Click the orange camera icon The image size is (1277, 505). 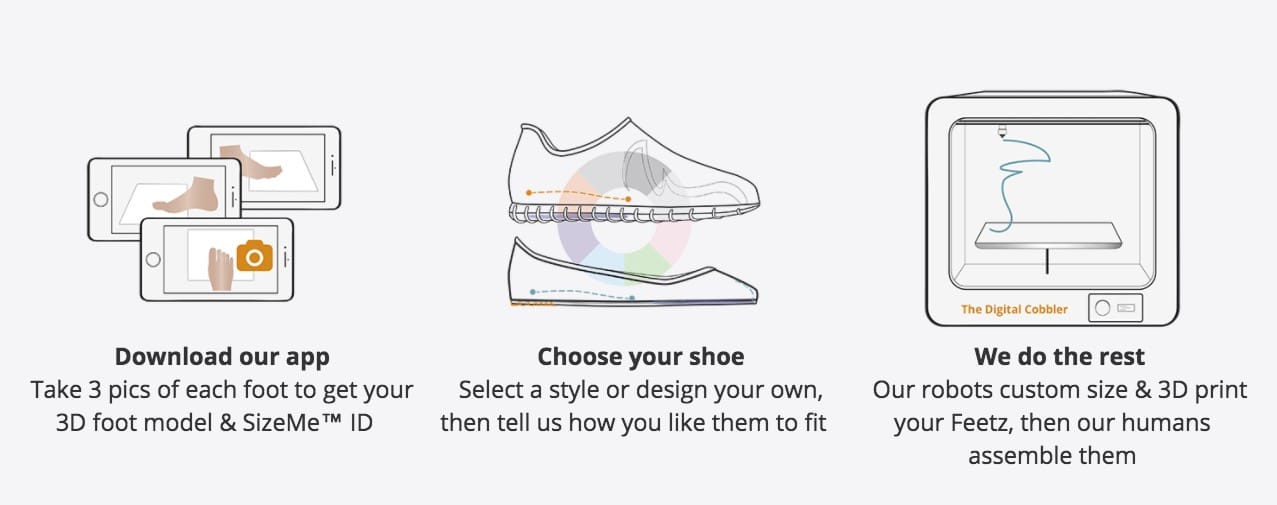(x=255, y=257)
